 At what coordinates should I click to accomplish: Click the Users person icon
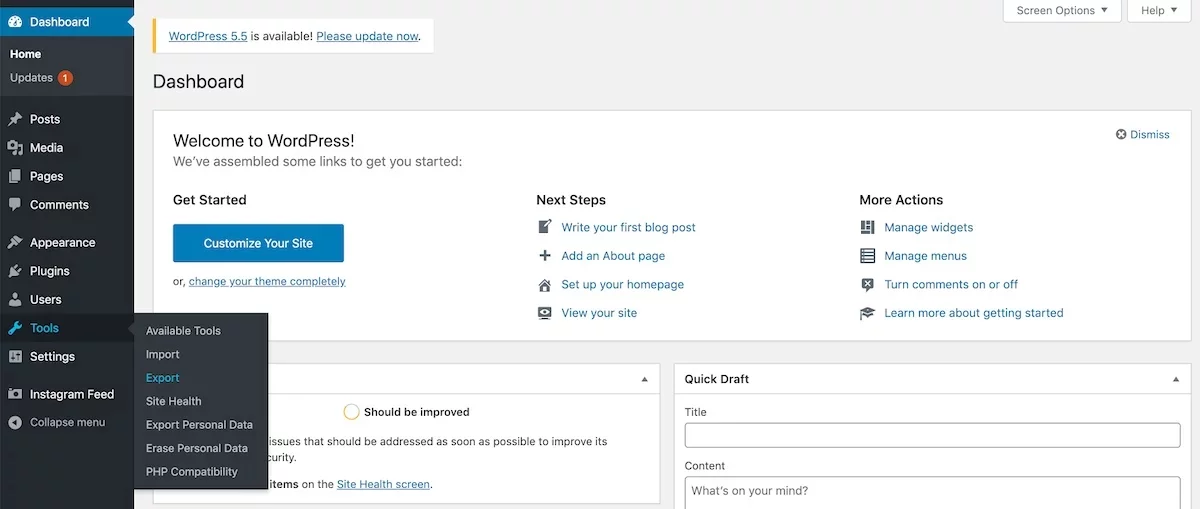coord(15,300)
